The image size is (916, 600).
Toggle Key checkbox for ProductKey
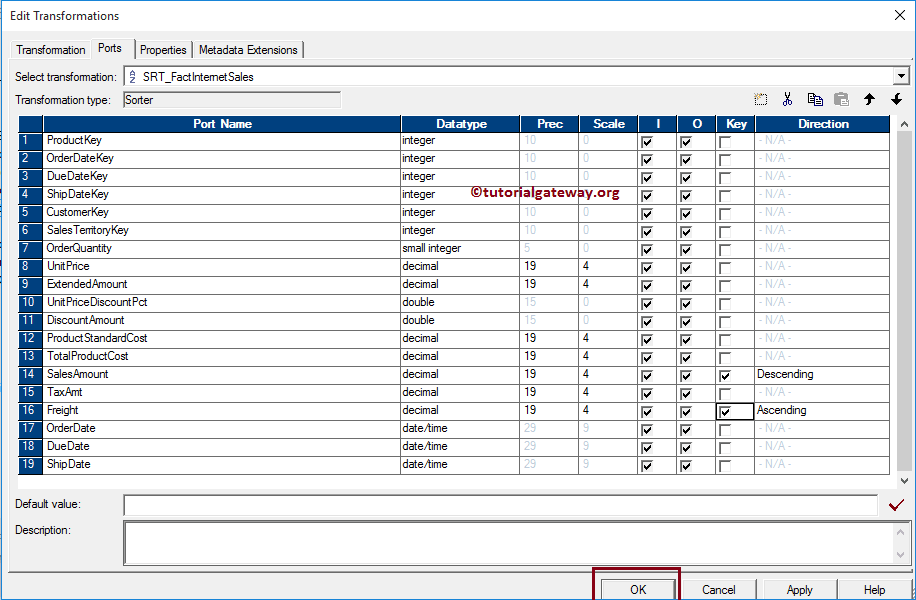coord(725,142)
